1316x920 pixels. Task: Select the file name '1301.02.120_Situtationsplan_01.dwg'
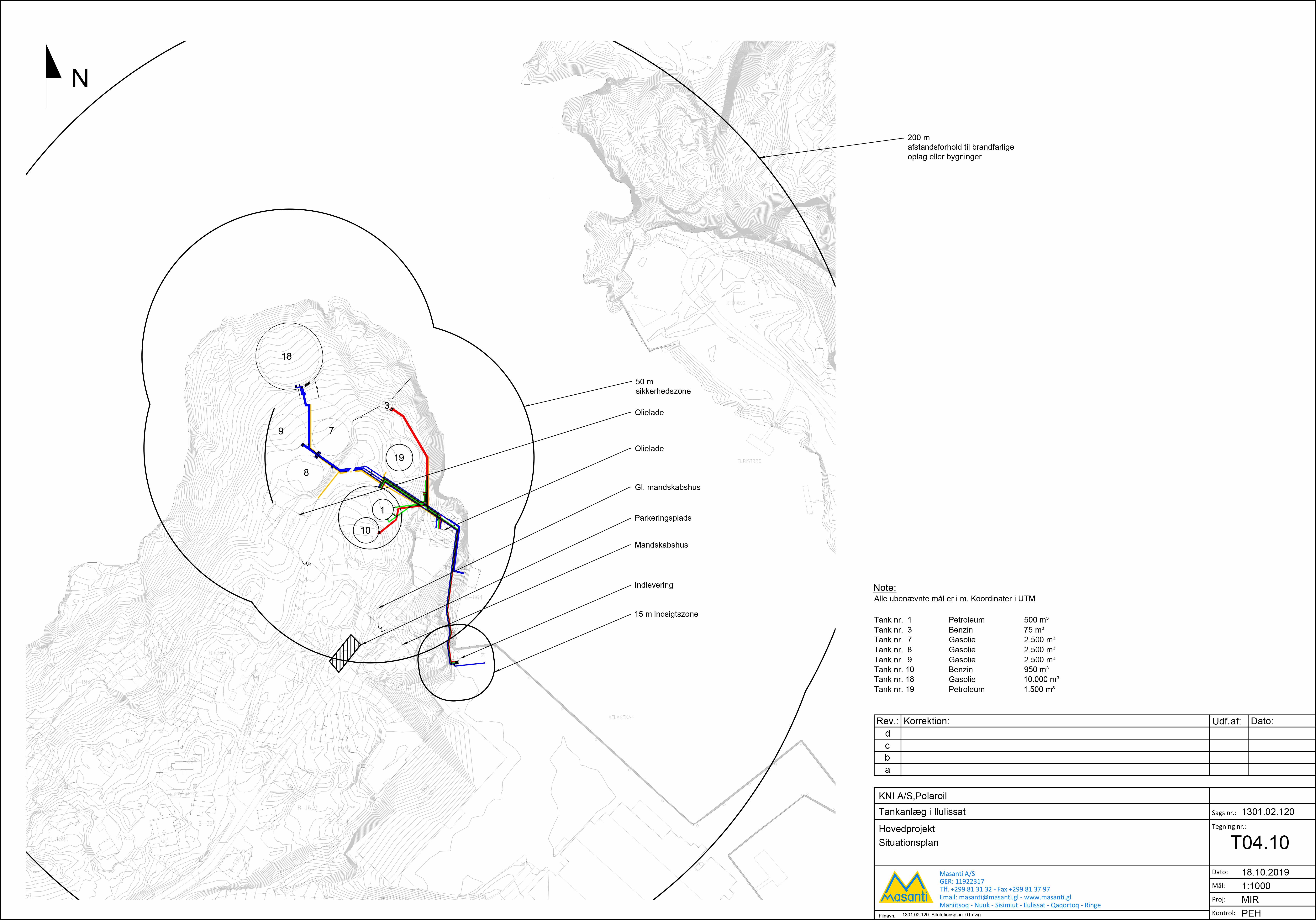[x=941, y=915]
